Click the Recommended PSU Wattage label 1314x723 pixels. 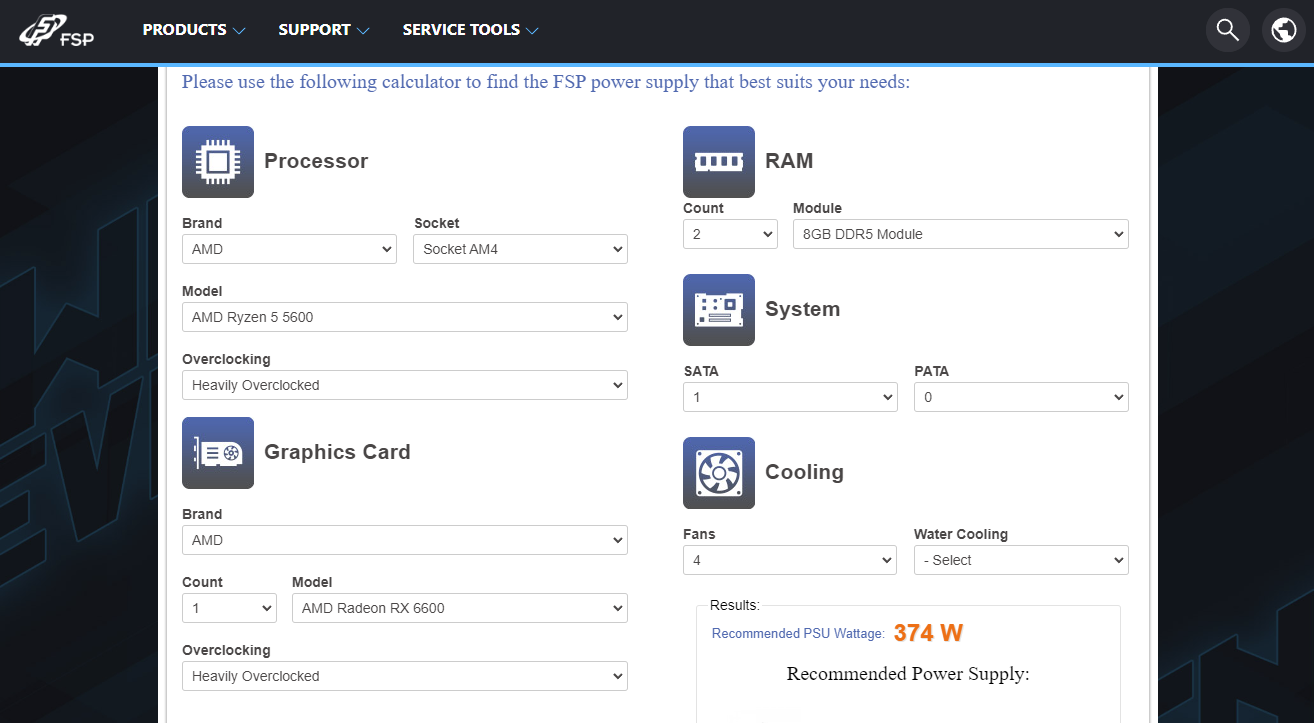(x=798, y=633)
